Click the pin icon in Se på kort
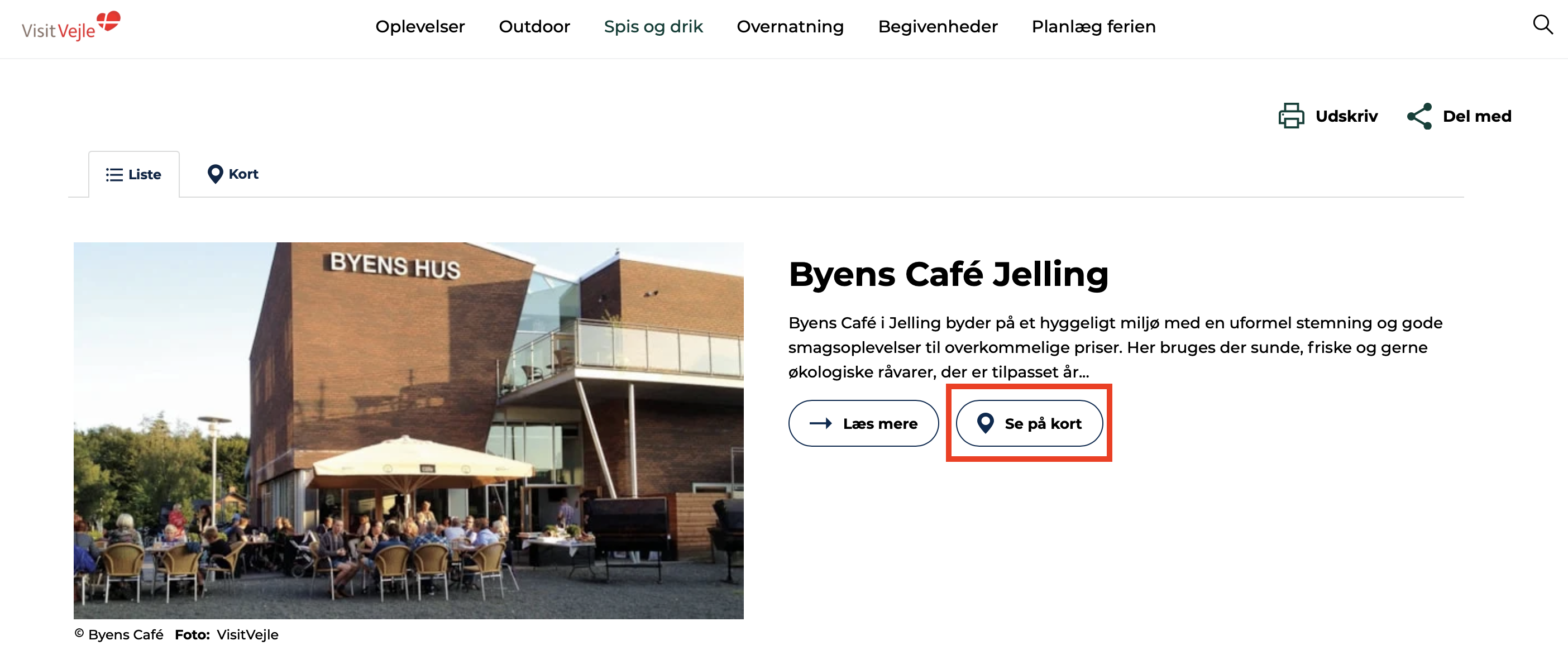The image size is (1568, 669). 985,423
